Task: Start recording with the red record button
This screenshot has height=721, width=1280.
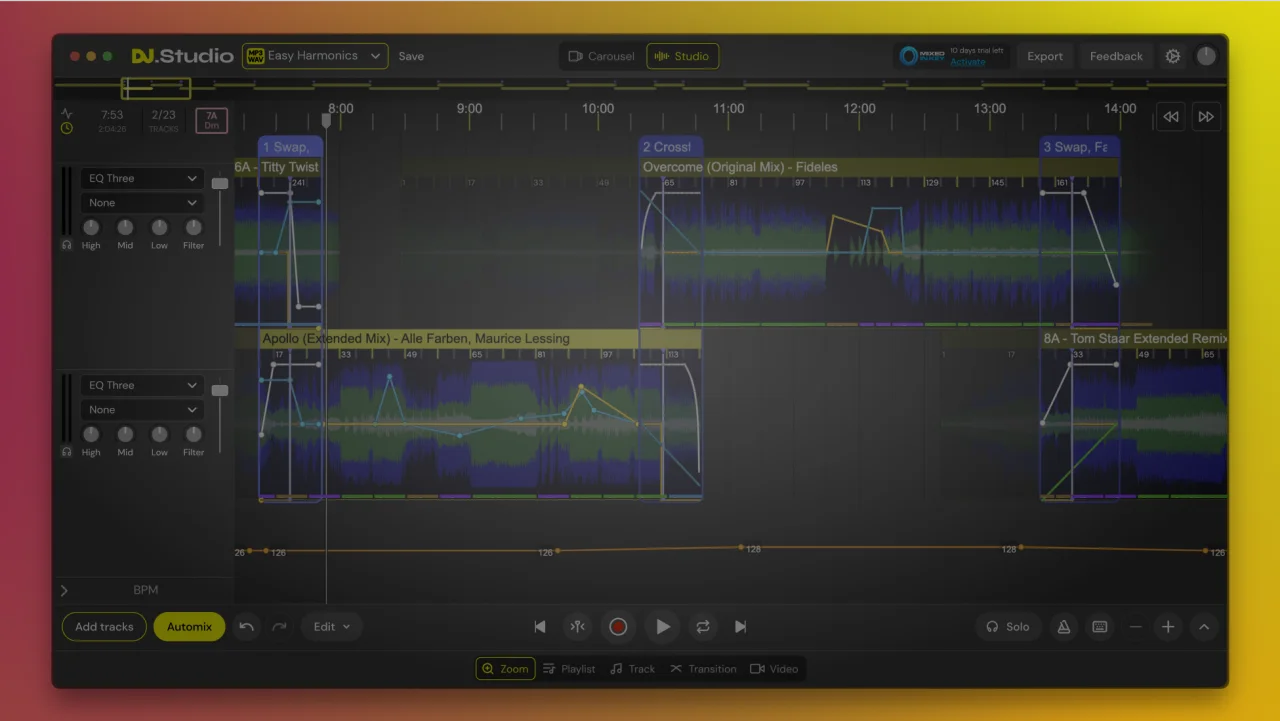Action: point(618,627)
